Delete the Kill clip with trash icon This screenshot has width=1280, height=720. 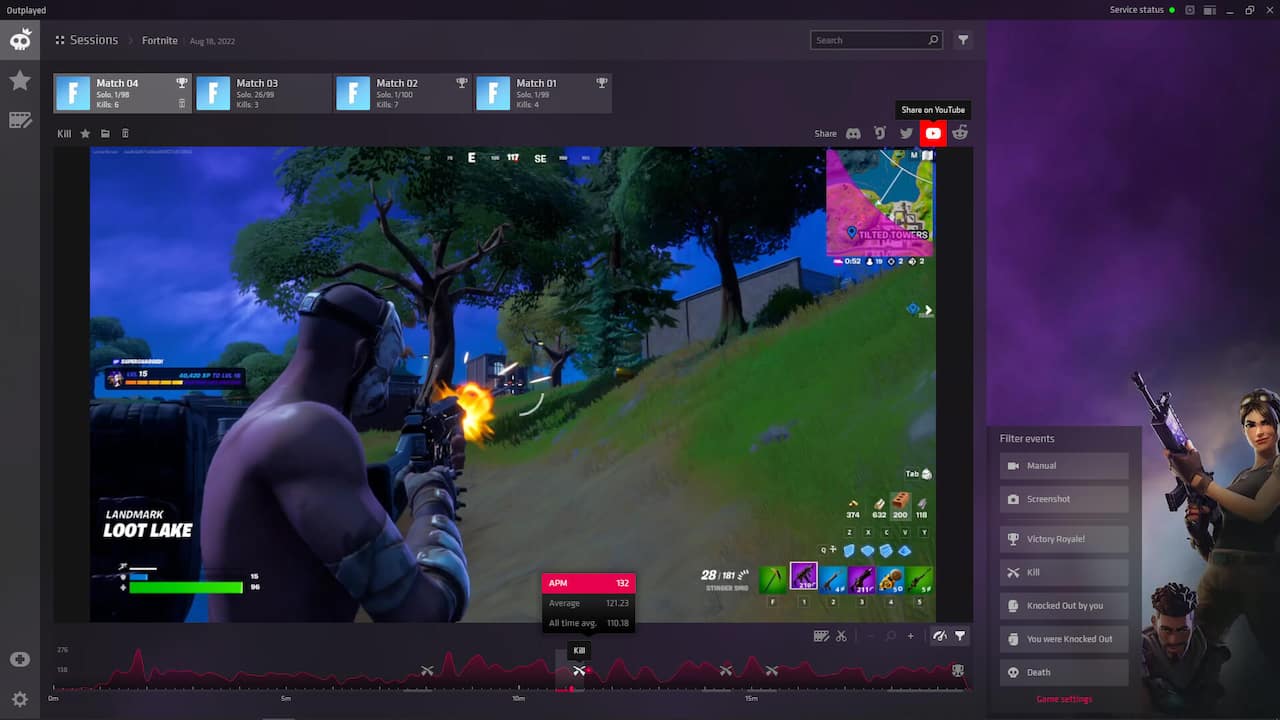pos(125,133)
